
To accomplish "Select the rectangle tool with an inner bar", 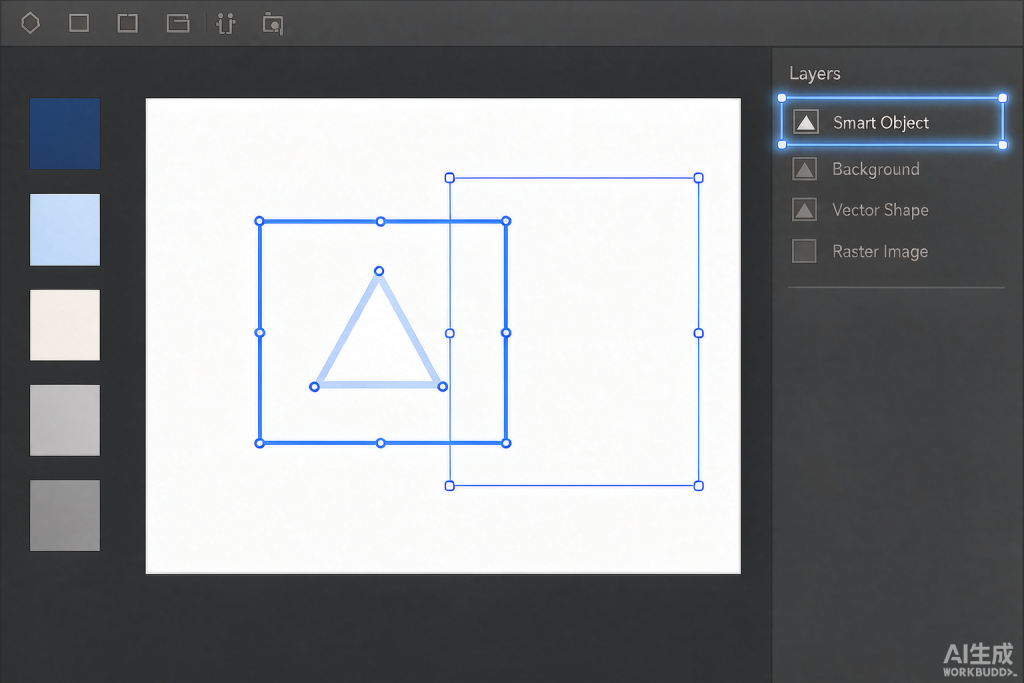I will pos(178,24).
